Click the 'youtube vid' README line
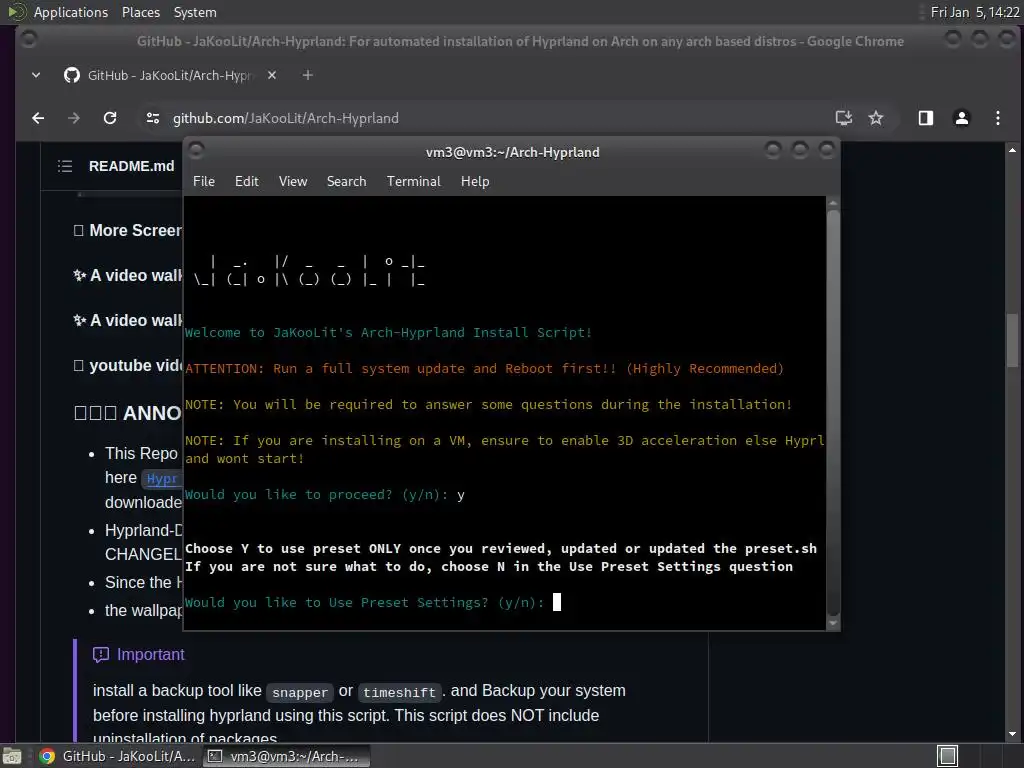Screen dimensions: 1024x768 coord(128,366)
